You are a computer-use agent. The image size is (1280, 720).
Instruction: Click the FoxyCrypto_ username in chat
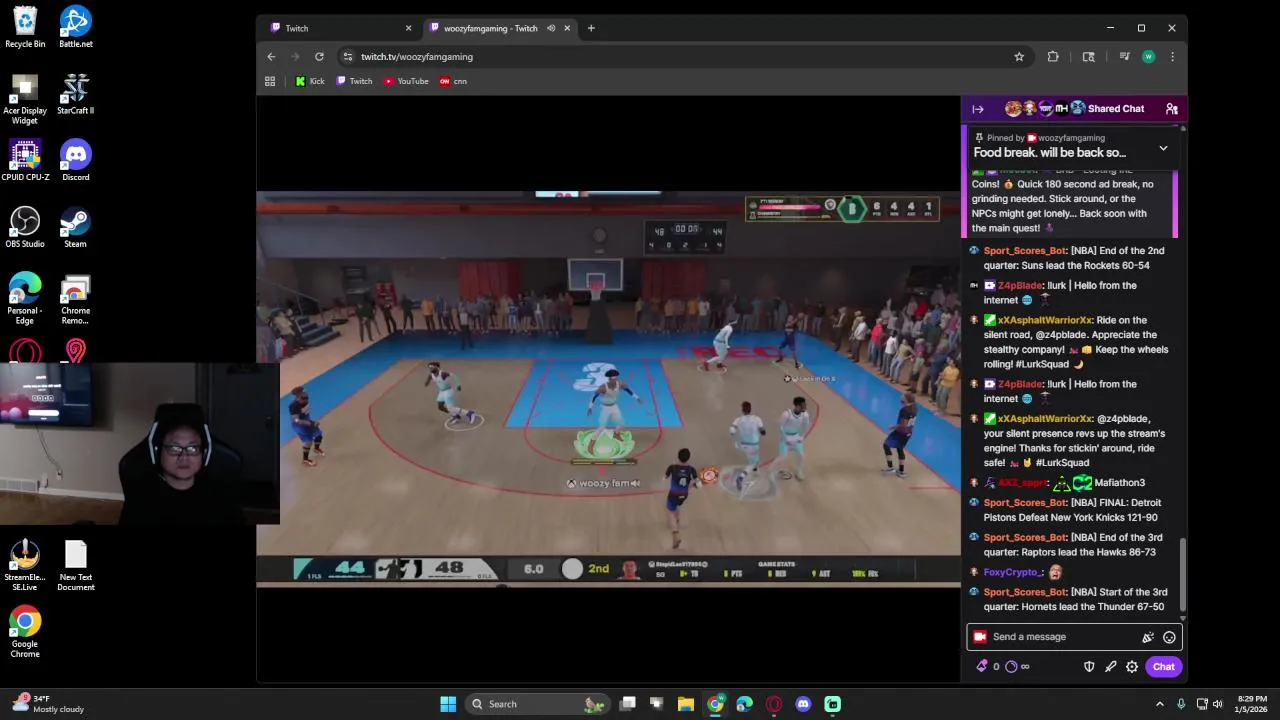[x=1013, y=572]
